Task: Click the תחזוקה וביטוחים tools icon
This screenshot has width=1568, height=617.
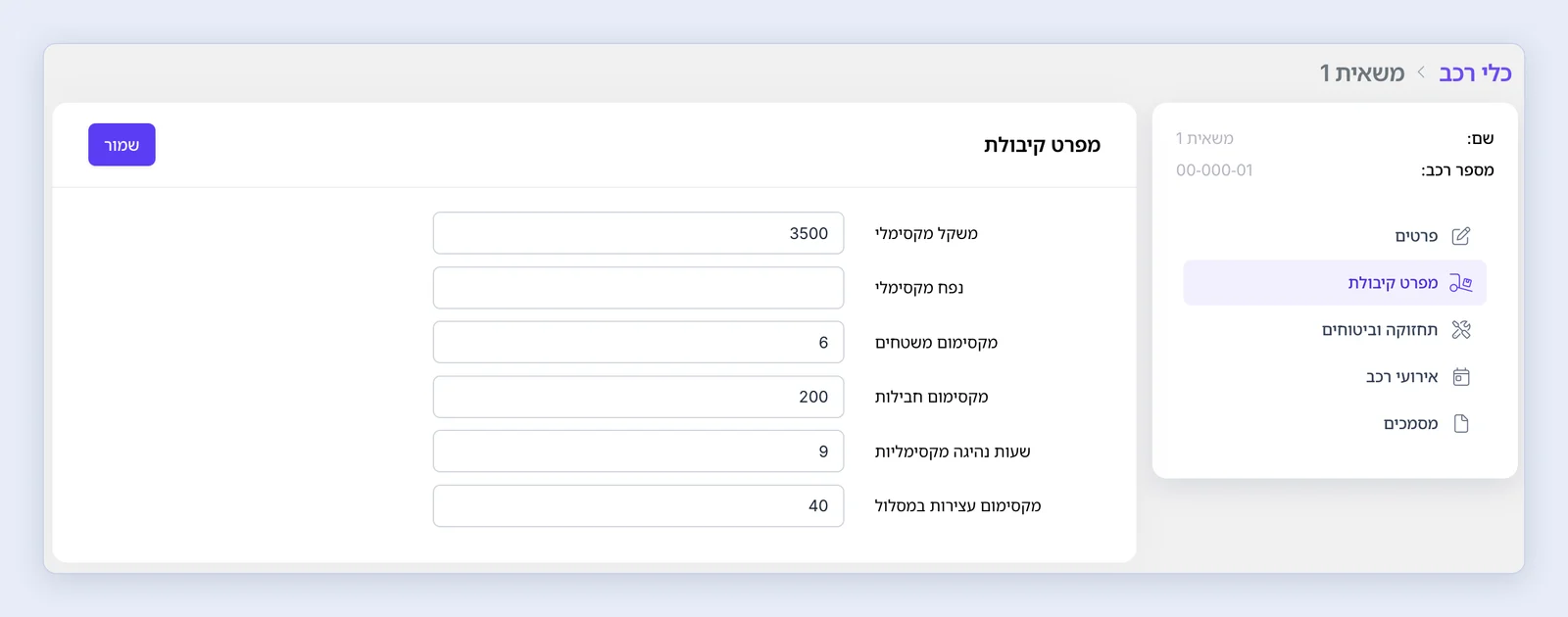Action: coord(1461,330)
